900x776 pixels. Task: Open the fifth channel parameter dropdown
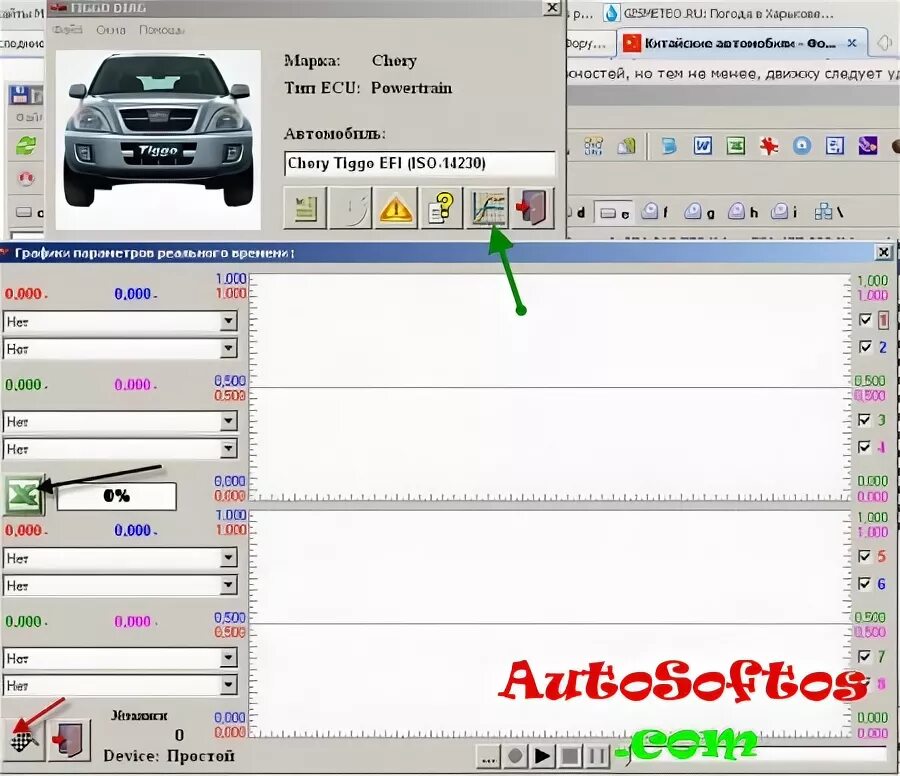pyautogui.click(x=120, y=557)
